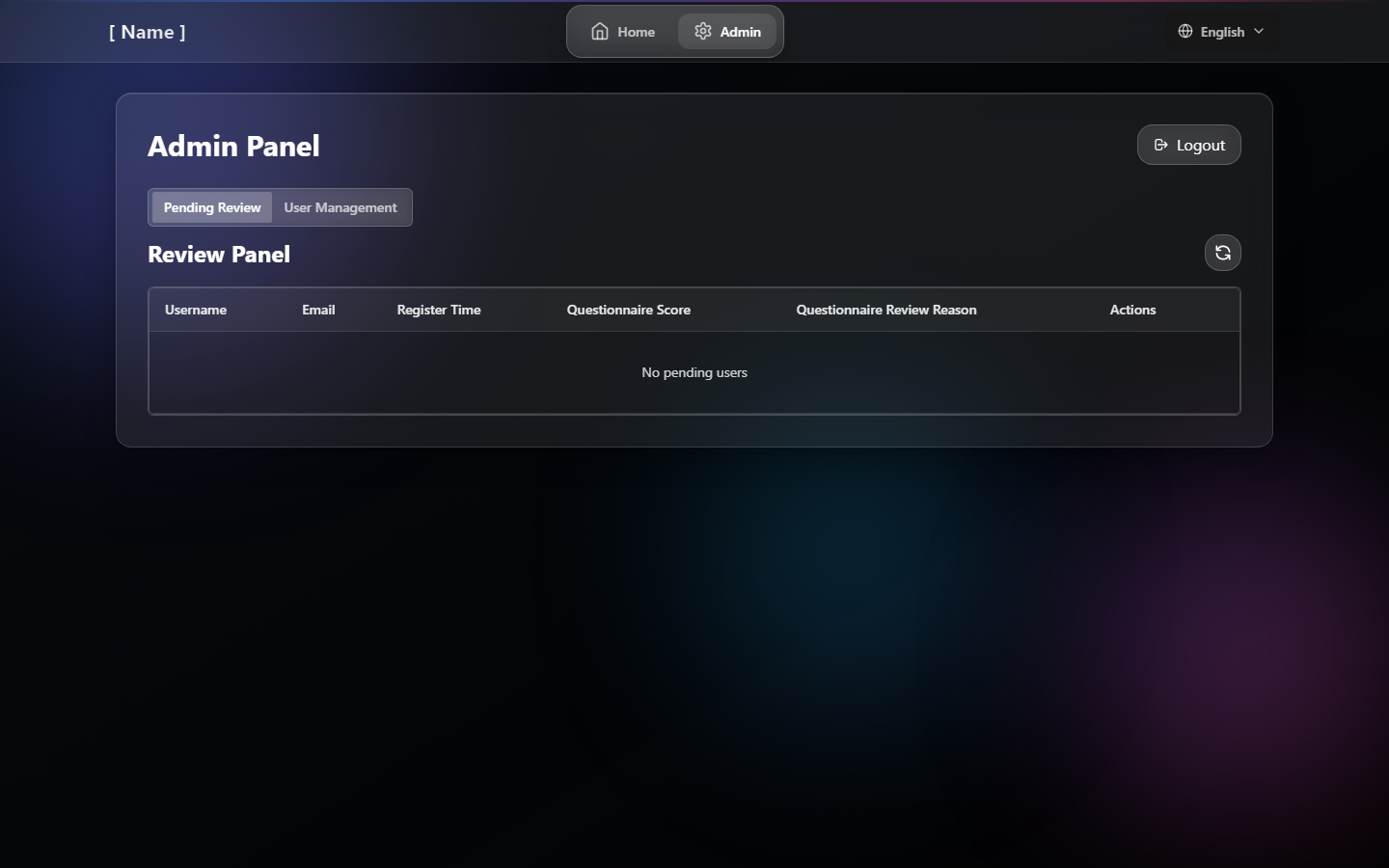This screenshot has width=1389, height=868.
Task: Click the Questionnaire Review Reason header
Action: (x=886, y=310)
